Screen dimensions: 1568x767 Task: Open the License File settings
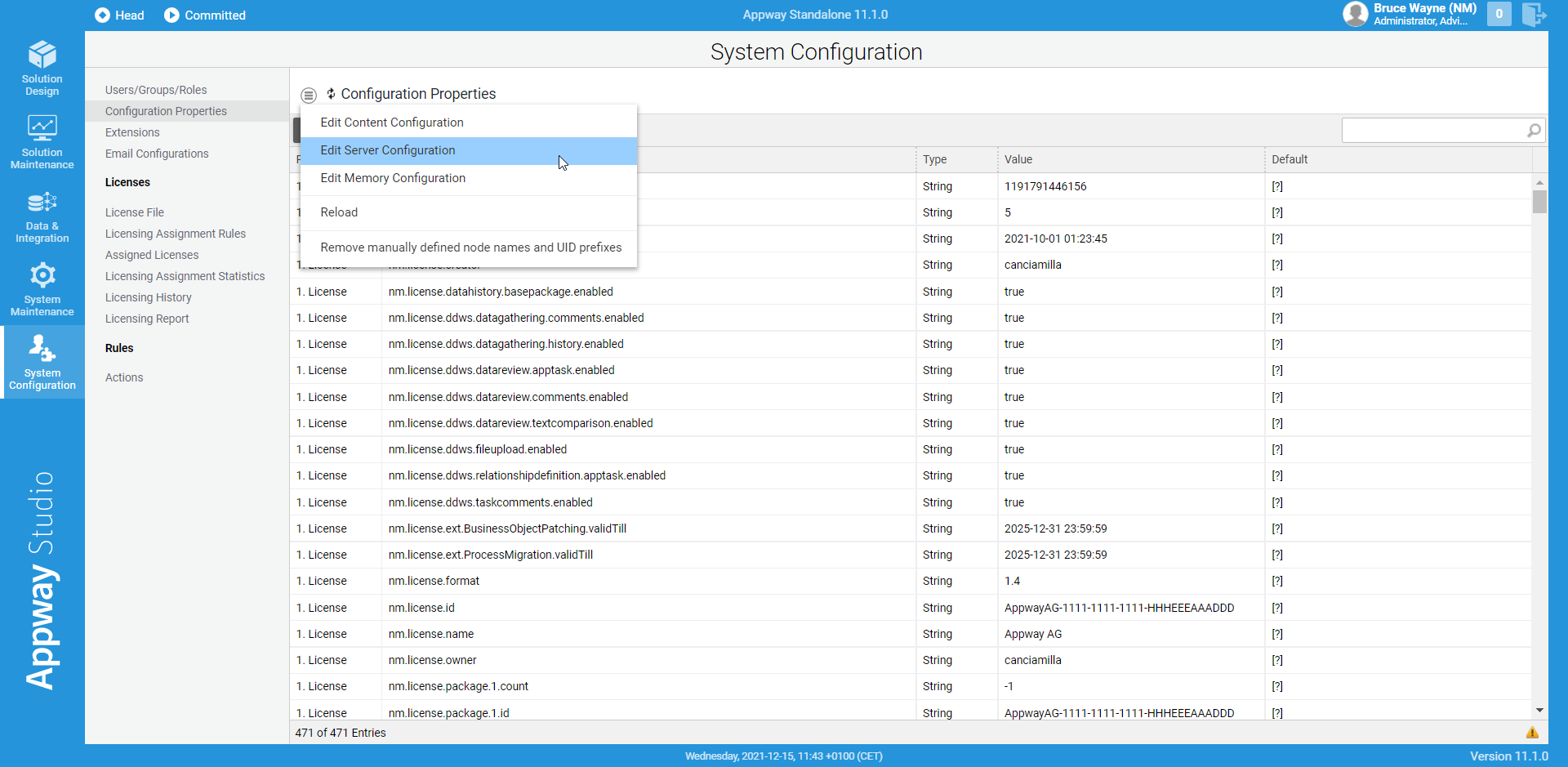135,212
